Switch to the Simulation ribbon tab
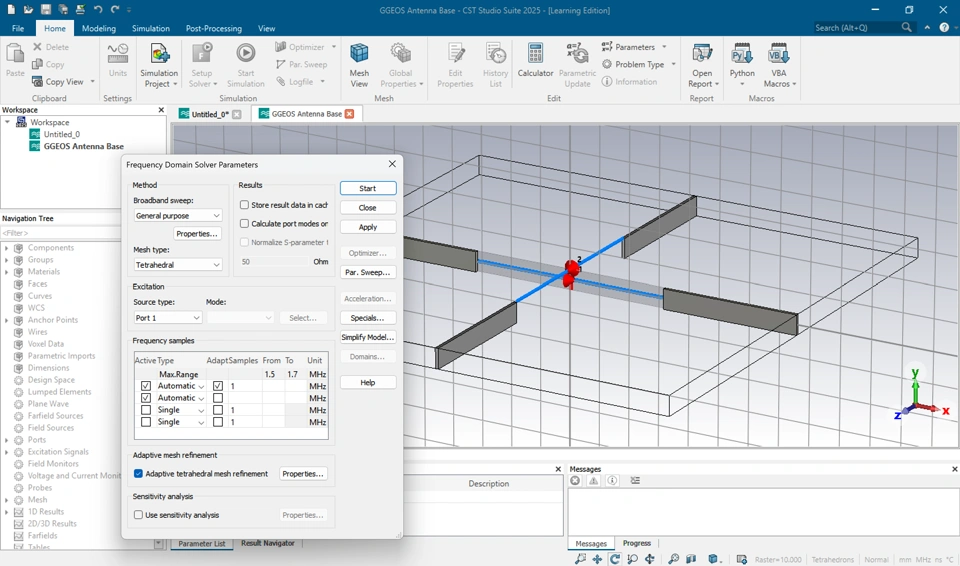The image size is (960, 566). point(151,28)
